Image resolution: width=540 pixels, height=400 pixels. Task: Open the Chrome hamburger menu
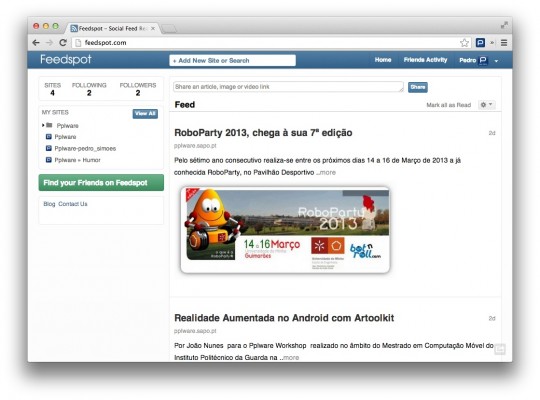tap(504, 43)
